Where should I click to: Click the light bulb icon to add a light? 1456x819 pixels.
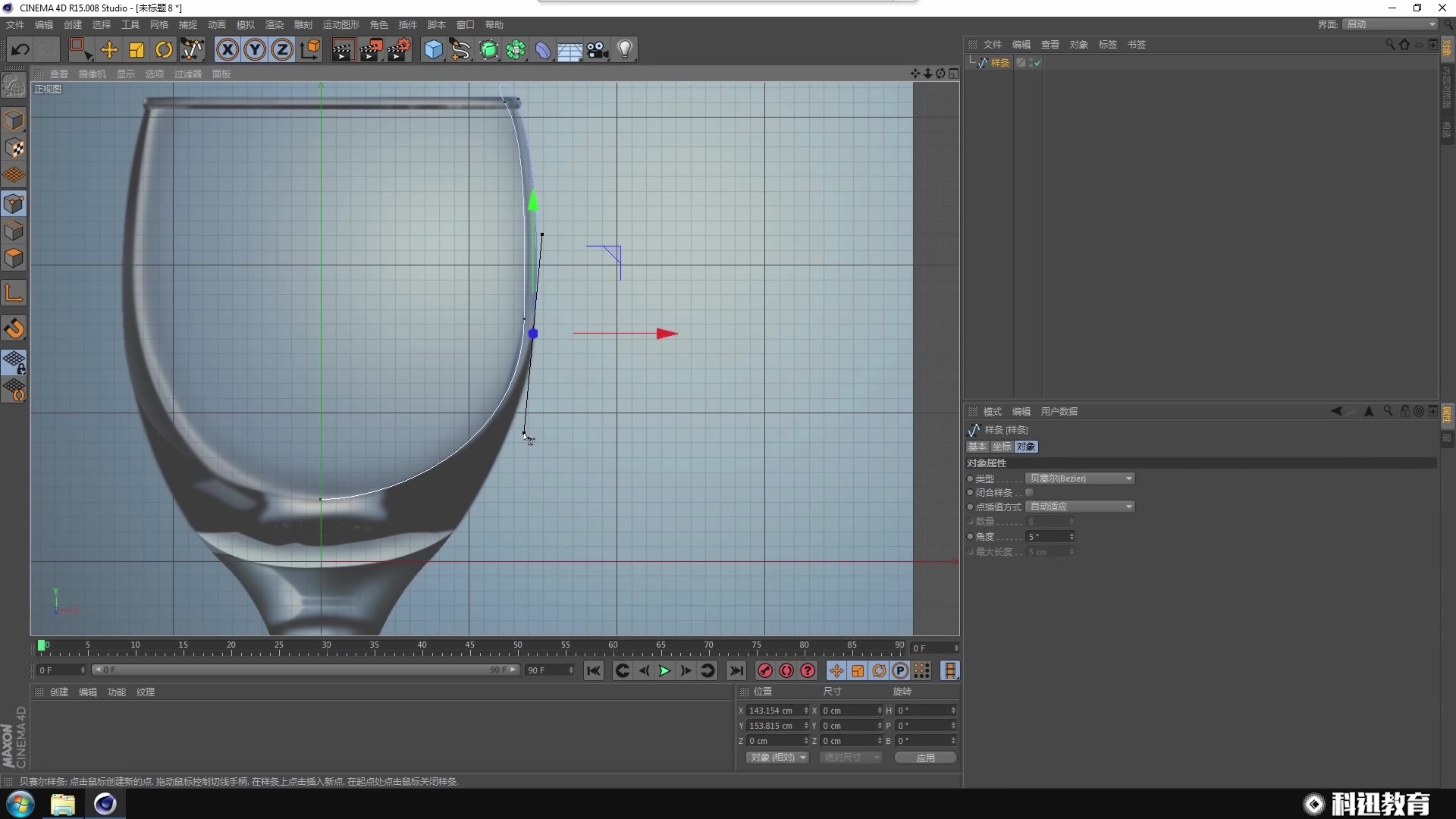[626, 49]
